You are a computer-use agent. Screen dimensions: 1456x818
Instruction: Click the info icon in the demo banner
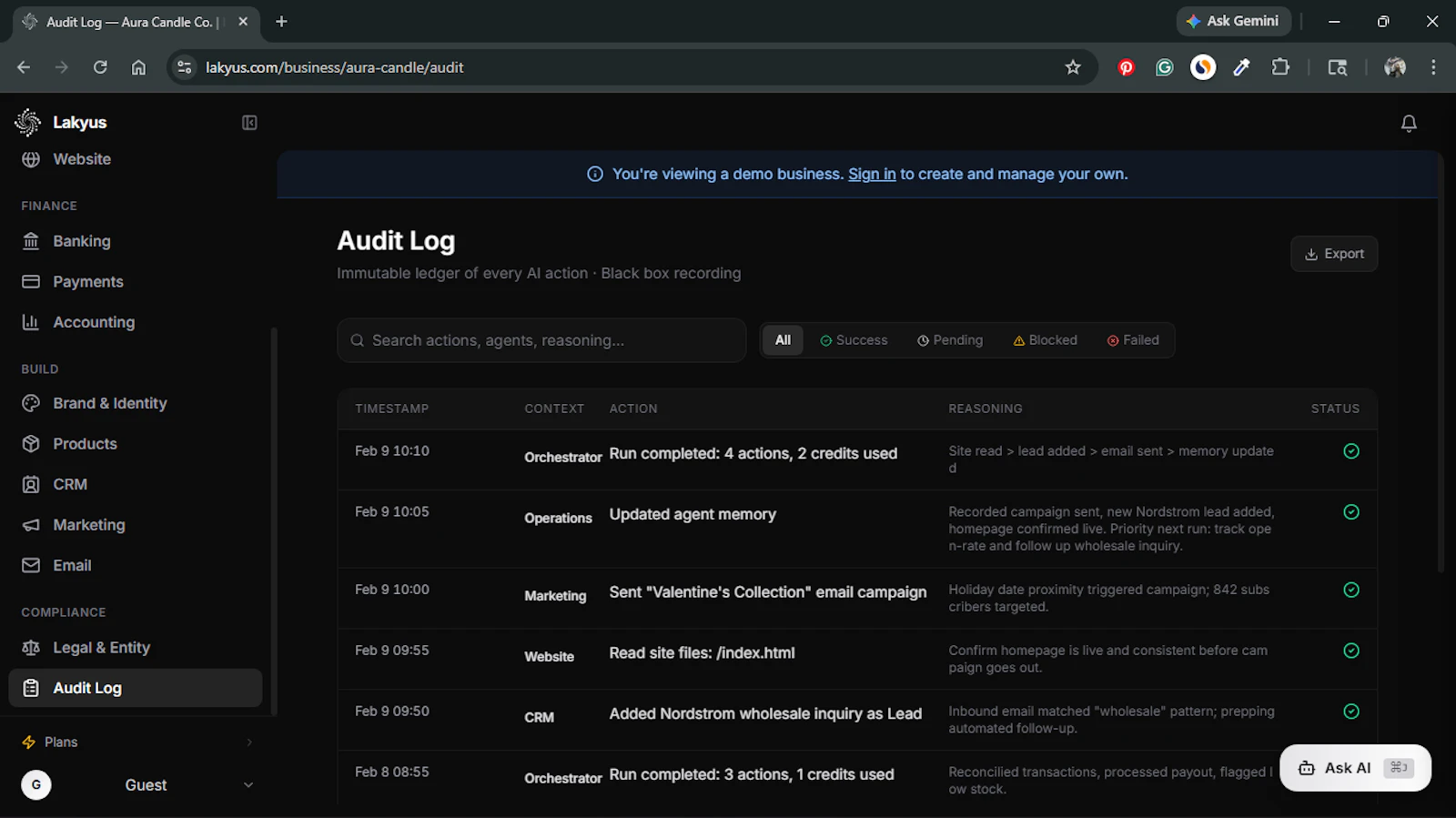595,174
